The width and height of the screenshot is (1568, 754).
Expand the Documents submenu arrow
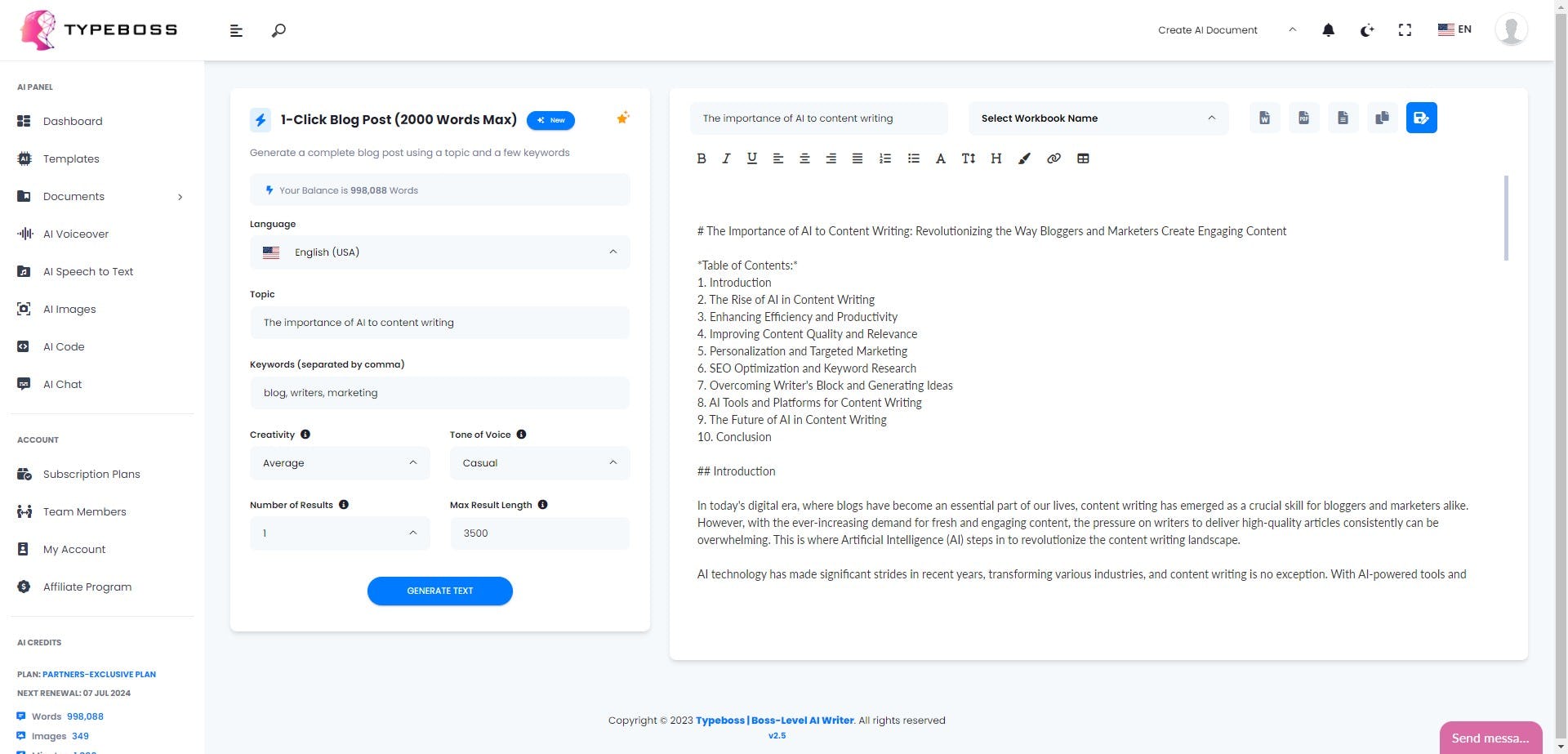[180, 197]
